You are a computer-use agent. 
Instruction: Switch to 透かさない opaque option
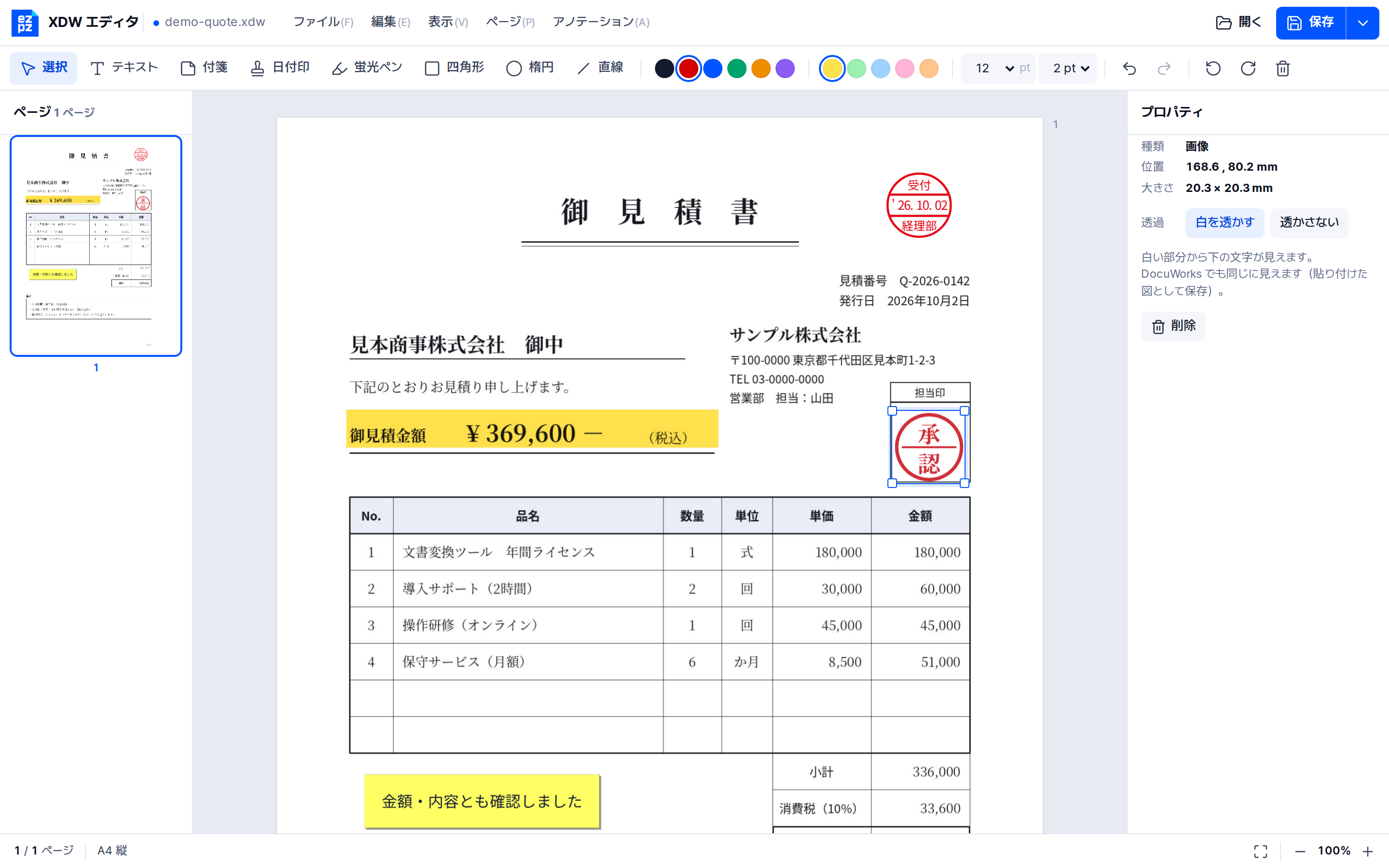pos(1309,223)
